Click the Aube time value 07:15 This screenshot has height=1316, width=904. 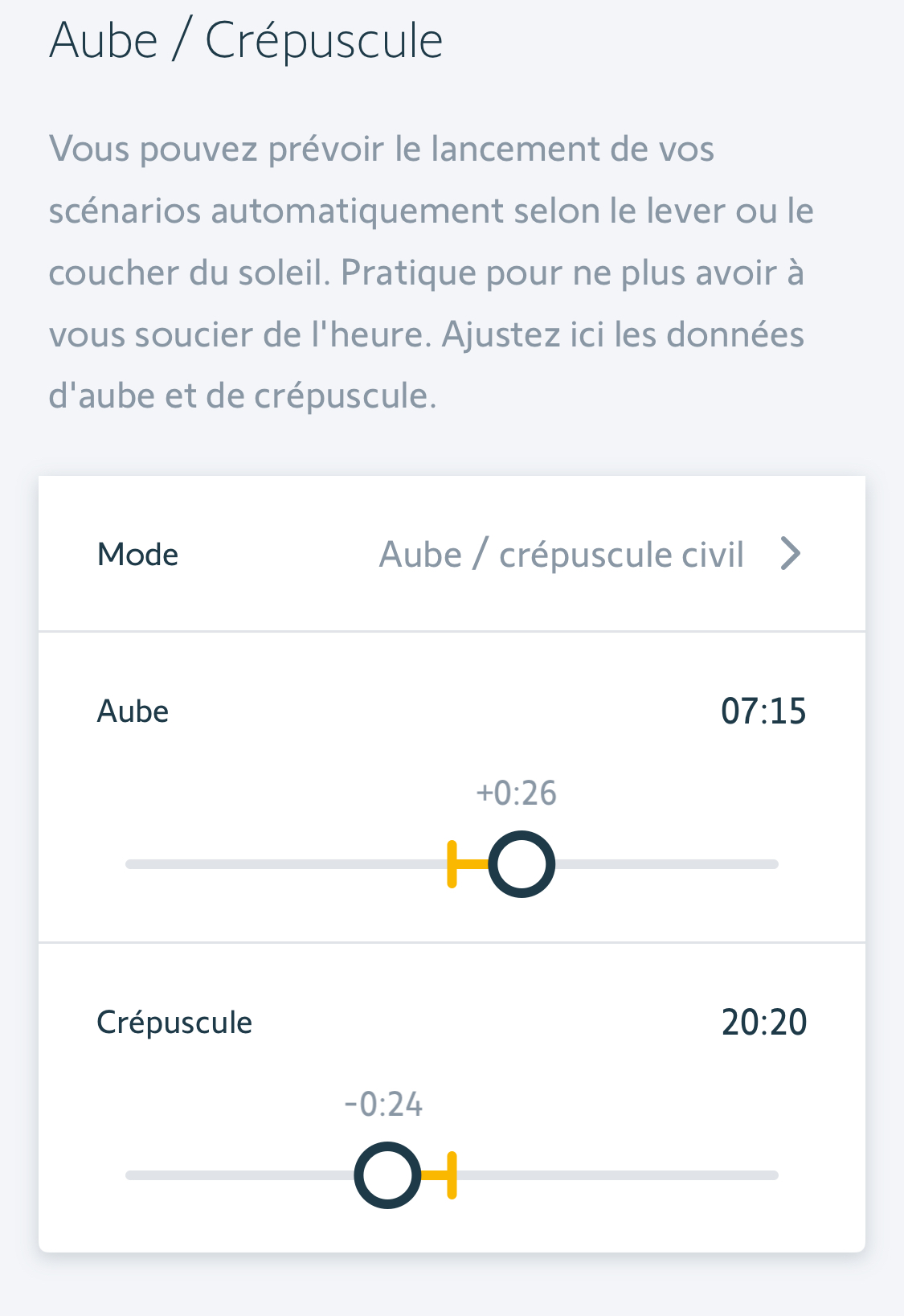pyautogui.click(x=763, y=711)
